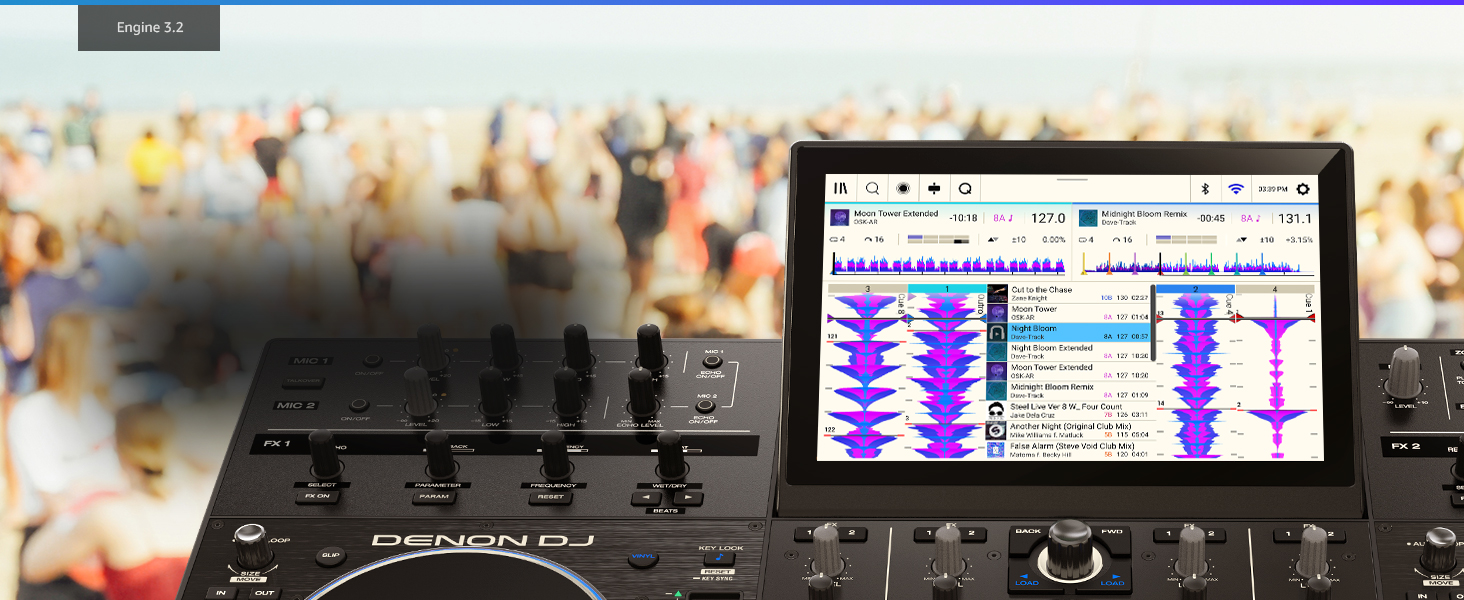Toggle the VINYL button
This screenshot has width=1464, height=600.
(644, 557)
